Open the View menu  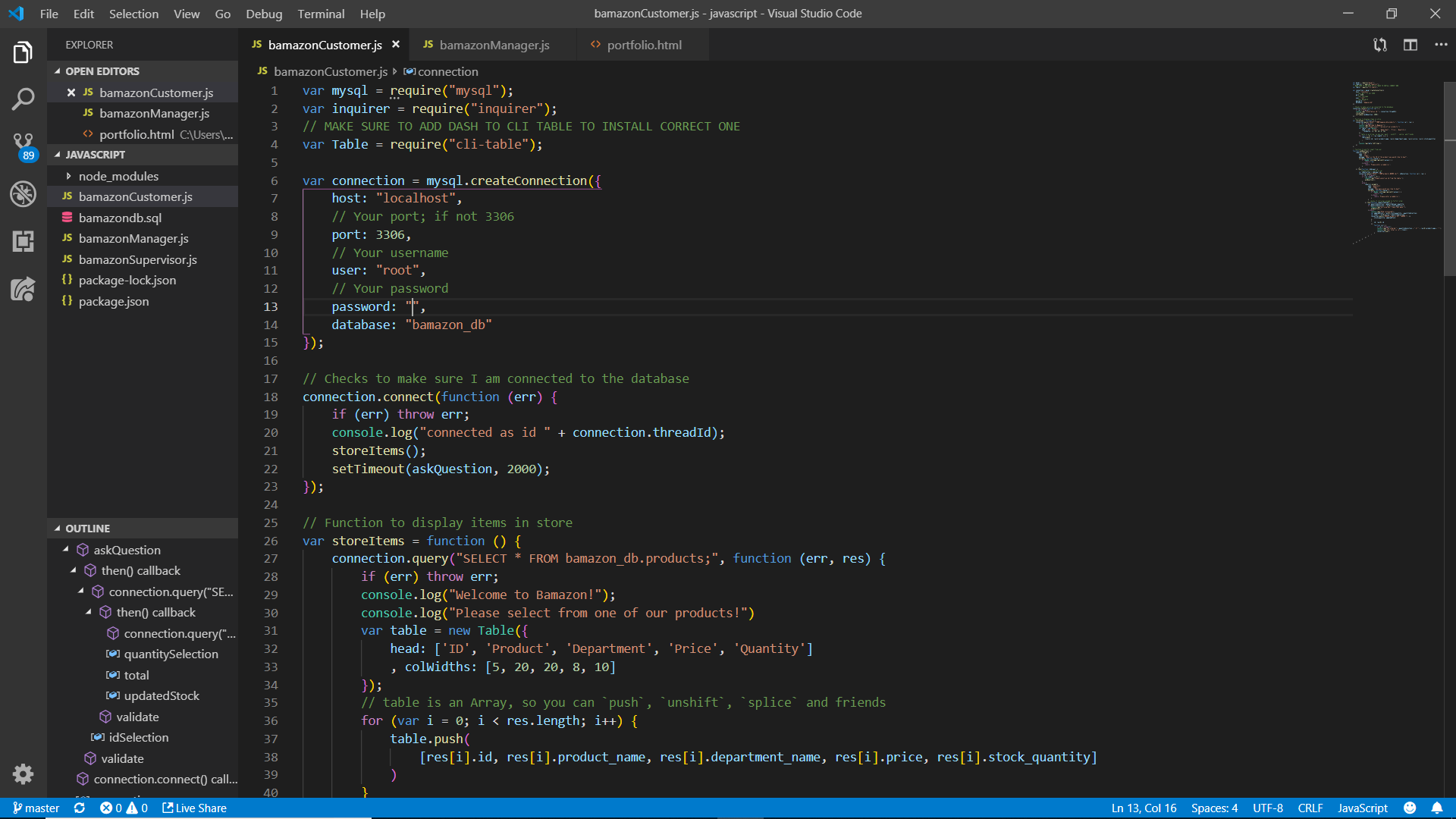pyautogui.click(x=187, y=14)
